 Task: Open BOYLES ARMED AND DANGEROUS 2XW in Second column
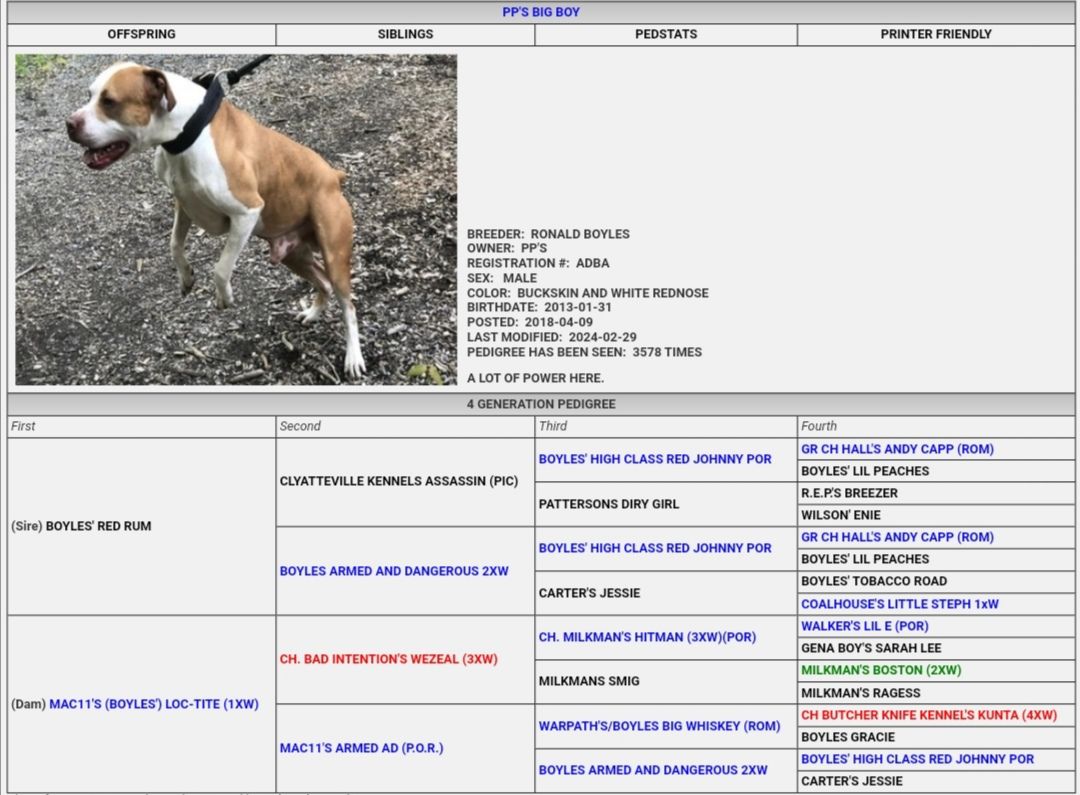[x=394, y=571]
